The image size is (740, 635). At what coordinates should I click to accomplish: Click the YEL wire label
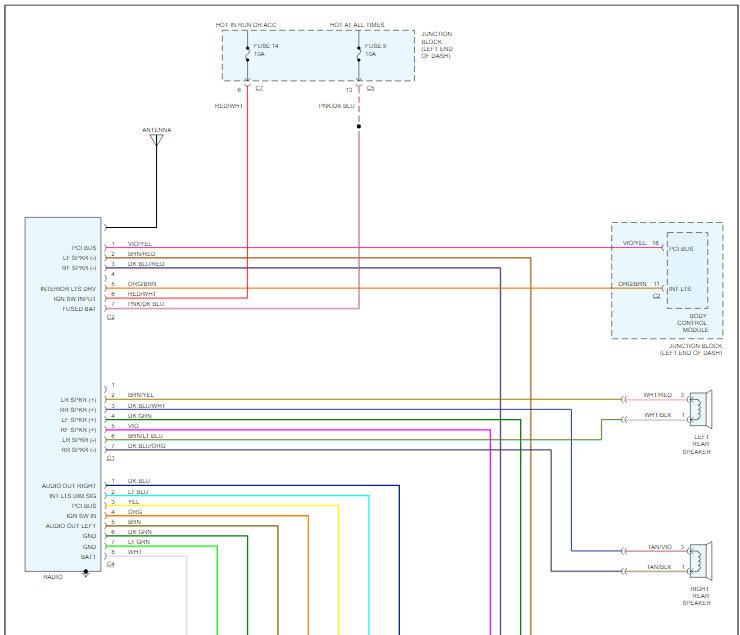[134, 502]
